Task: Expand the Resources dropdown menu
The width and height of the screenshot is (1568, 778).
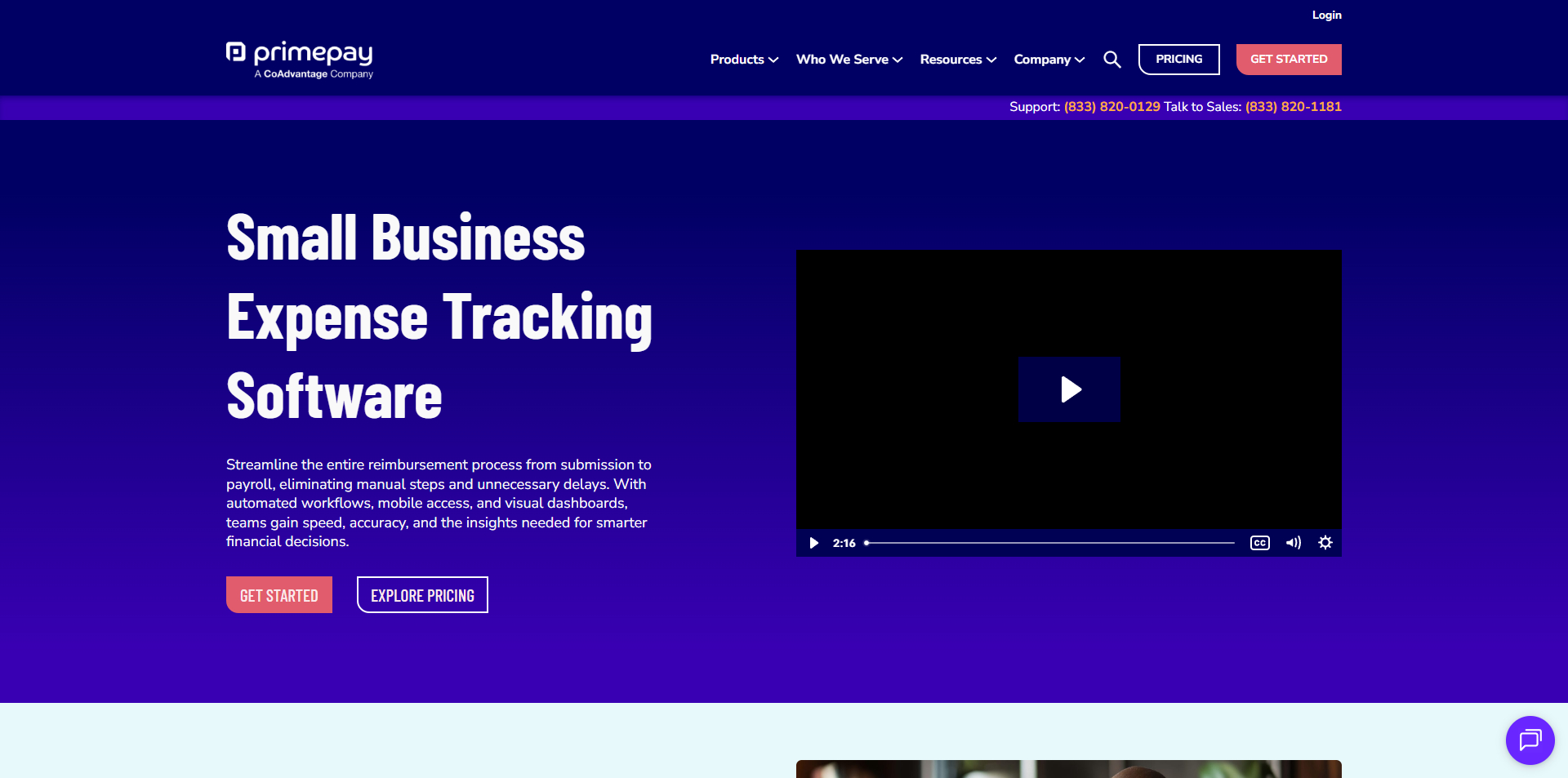Action: (957, 60)
